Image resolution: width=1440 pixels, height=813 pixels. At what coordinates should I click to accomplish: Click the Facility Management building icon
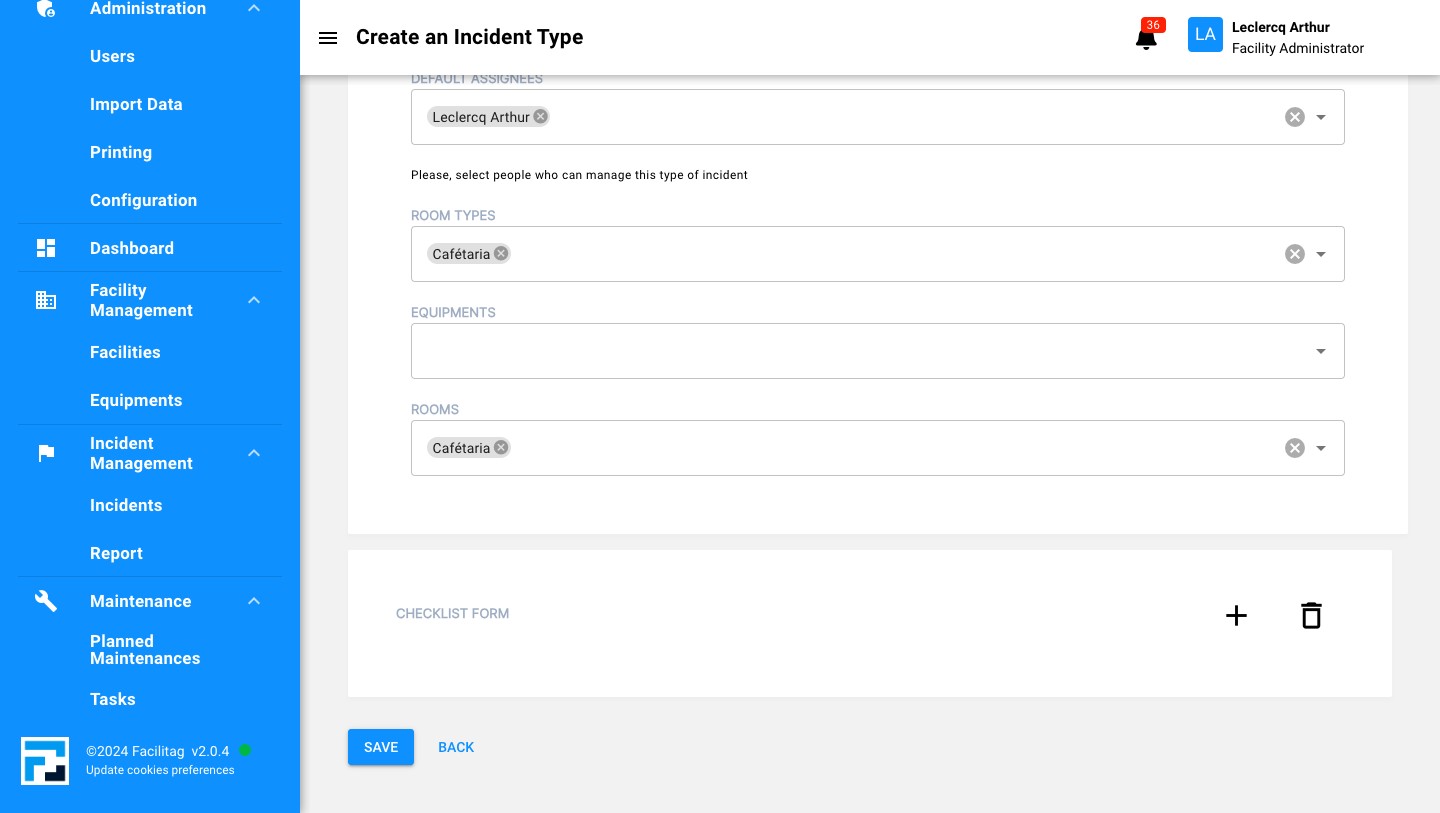pos(46,300)
